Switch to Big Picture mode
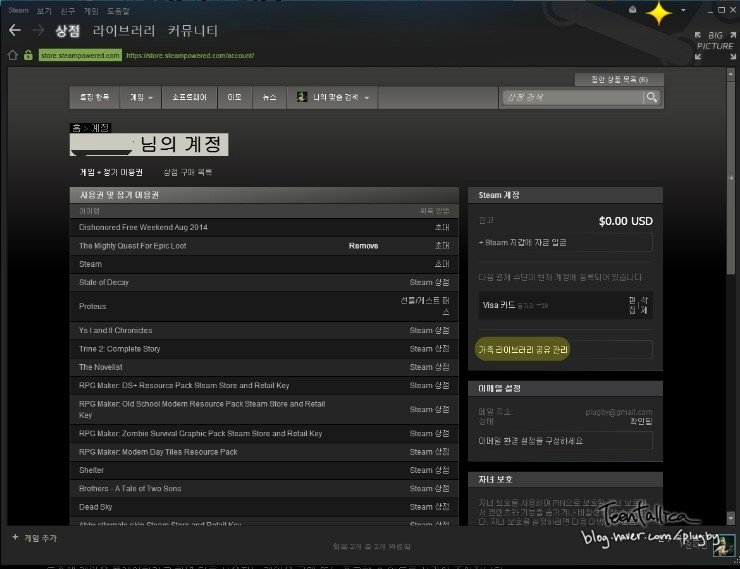 pyautogui.click(x=715, y=46)
